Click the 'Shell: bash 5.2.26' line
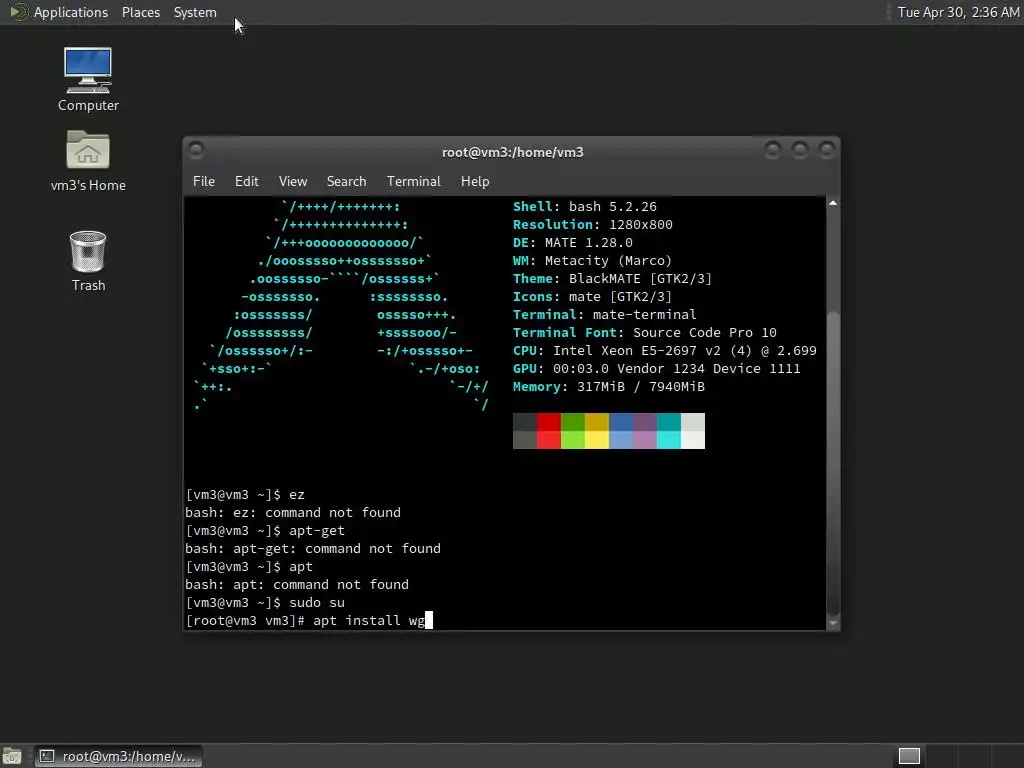The width and height of the screenshot is (1024, 768). 584,206
